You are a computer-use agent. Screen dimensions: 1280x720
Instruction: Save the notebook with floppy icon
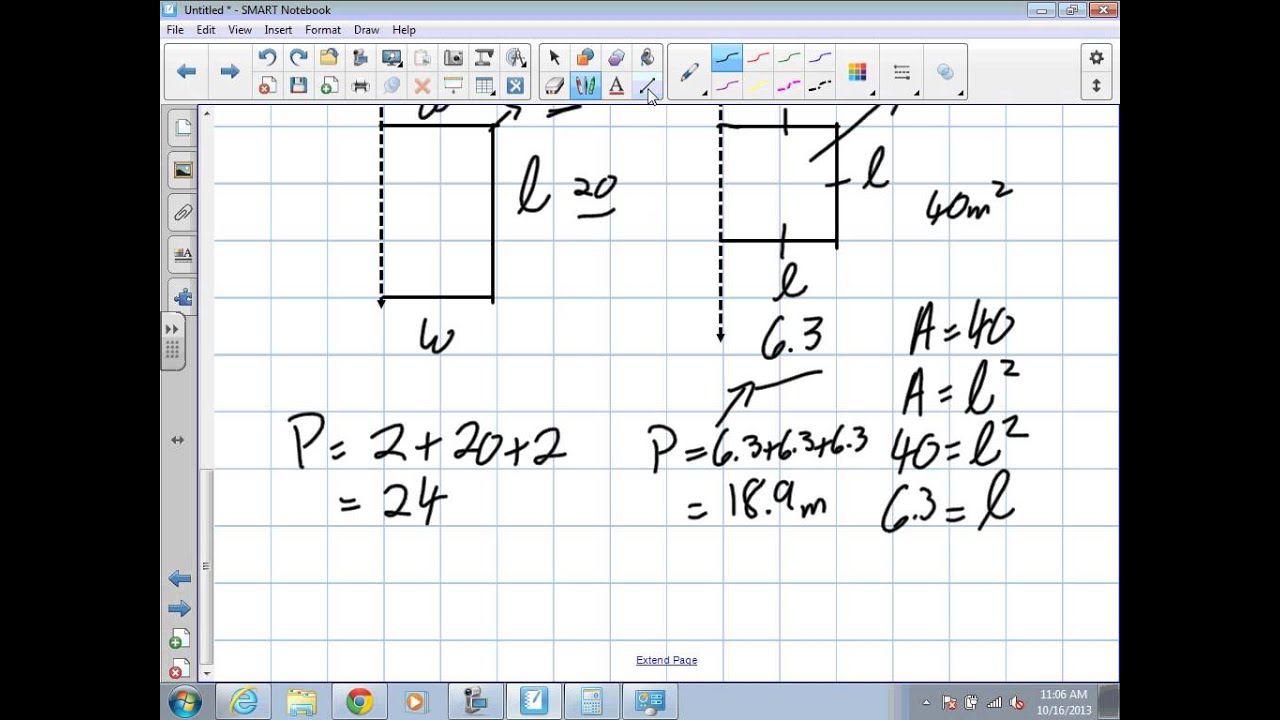[x=298, y=86]
